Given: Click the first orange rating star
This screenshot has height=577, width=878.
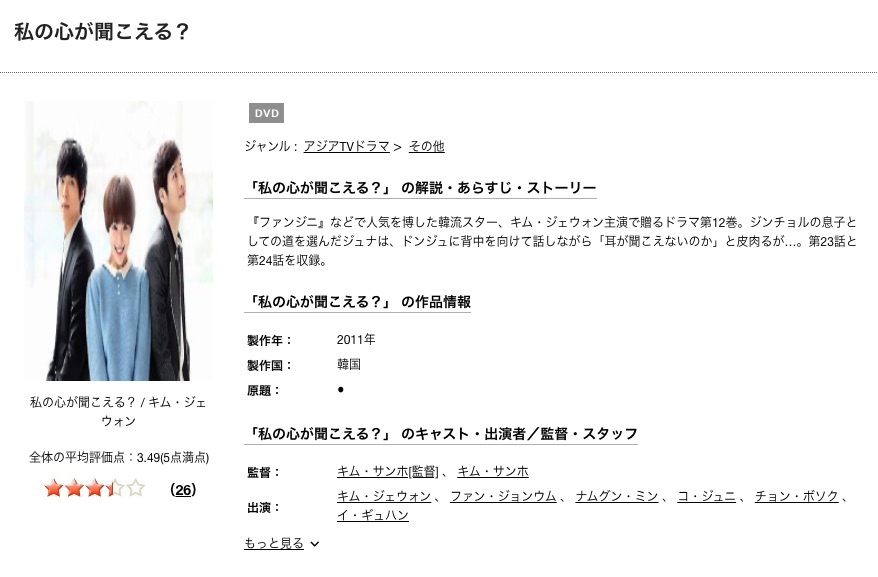Looking at the screenshot, I should (54, 488).
